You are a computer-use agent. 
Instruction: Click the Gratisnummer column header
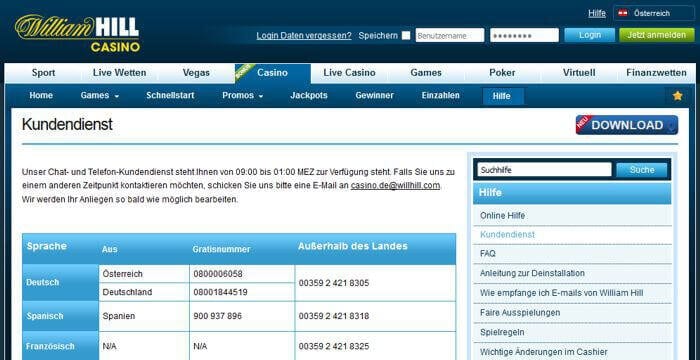click(221, 249)
